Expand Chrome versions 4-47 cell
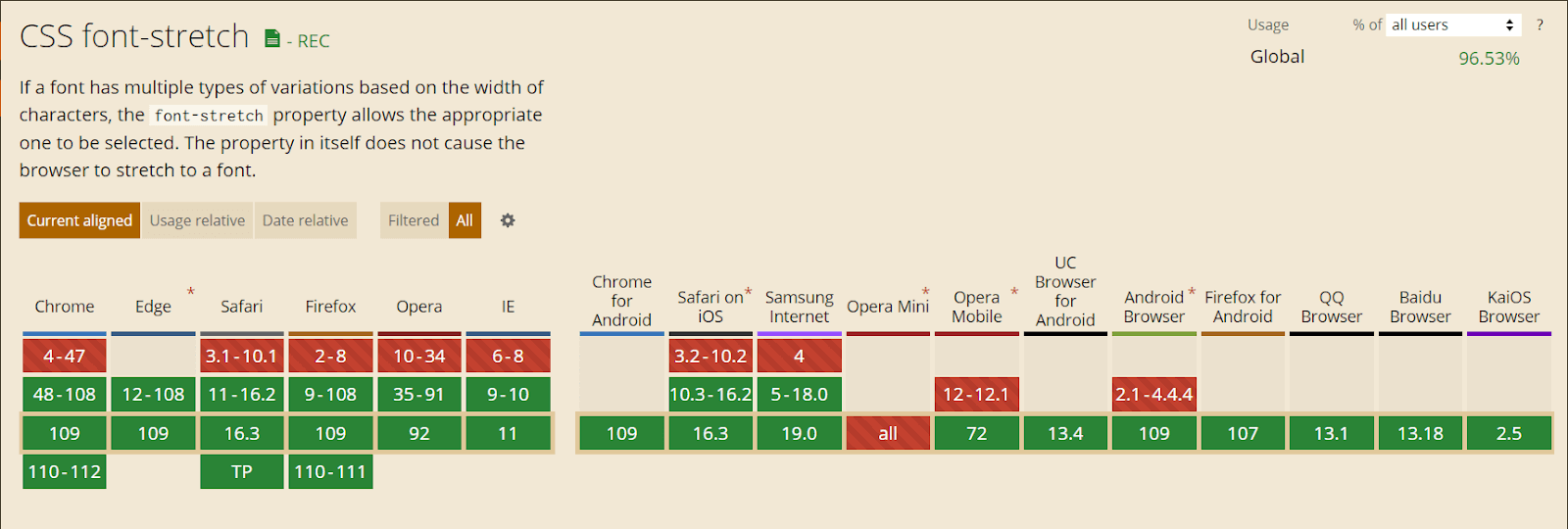This screenshot has width=1568, height=529. [x=65, y=356]
